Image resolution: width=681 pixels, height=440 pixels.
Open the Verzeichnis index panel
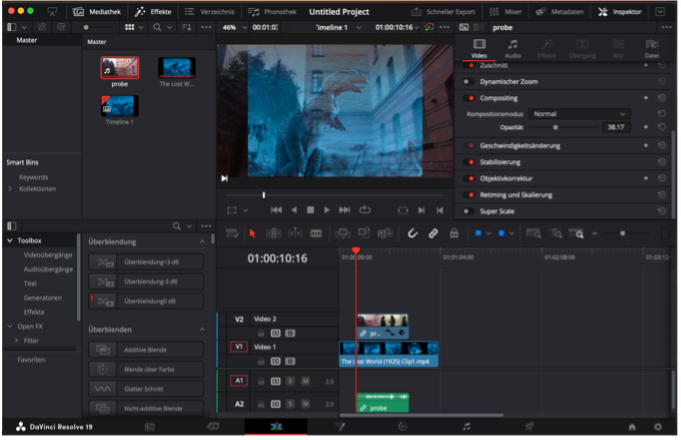209,12
